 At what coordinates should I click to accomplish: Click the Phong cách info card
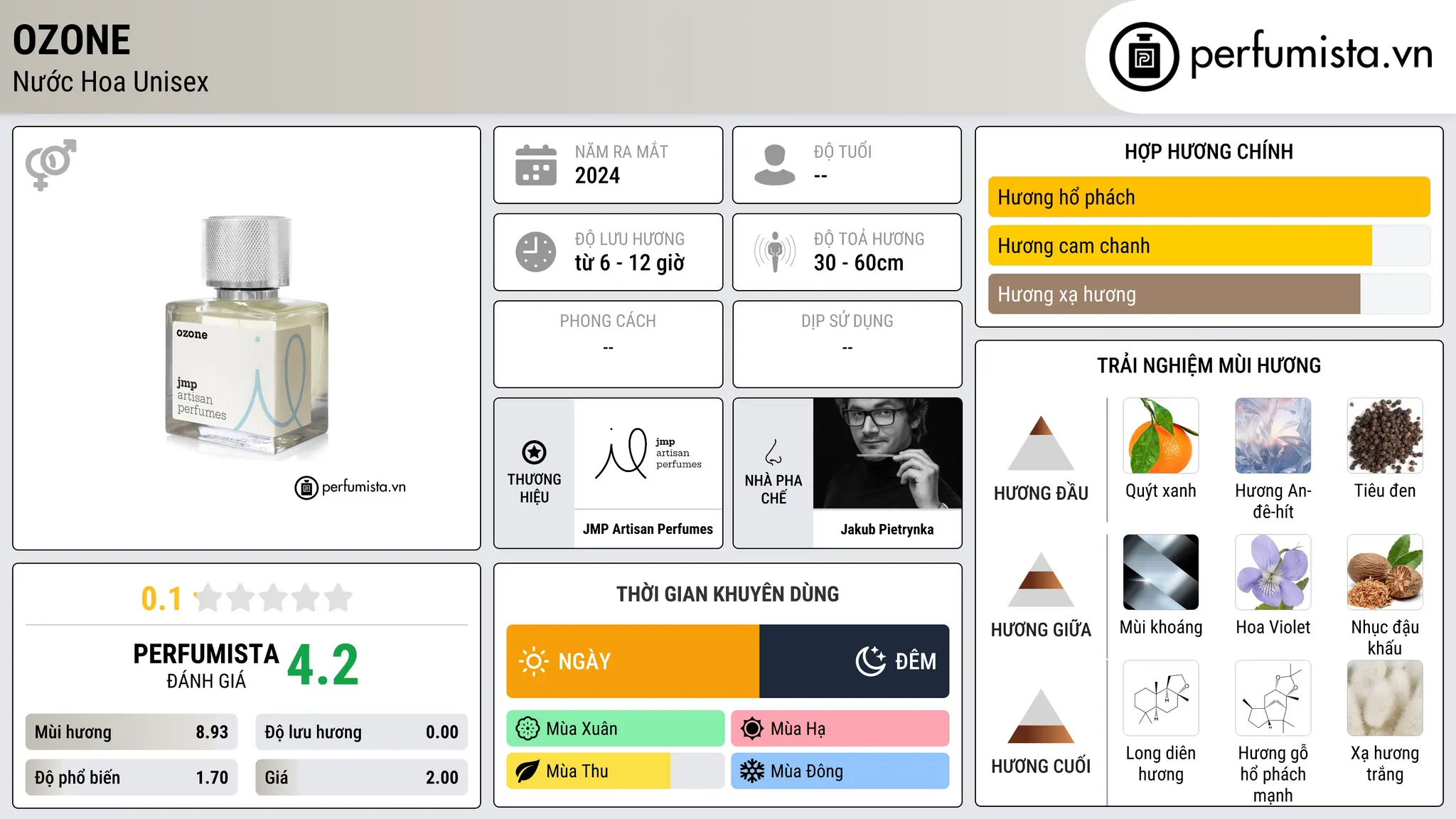(x=609, y=344)
